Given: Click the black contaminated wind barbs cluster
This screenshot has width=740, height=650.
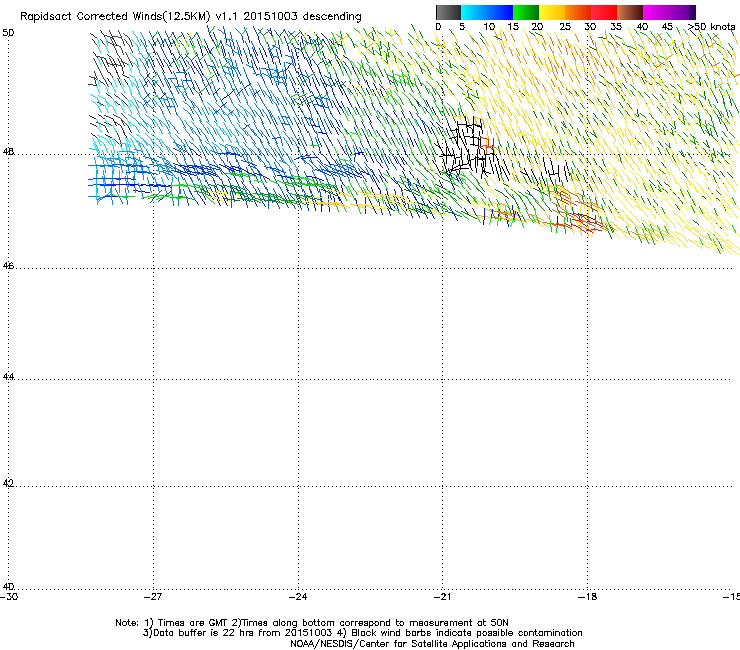Looking at the screenshot, I should 470,149.
